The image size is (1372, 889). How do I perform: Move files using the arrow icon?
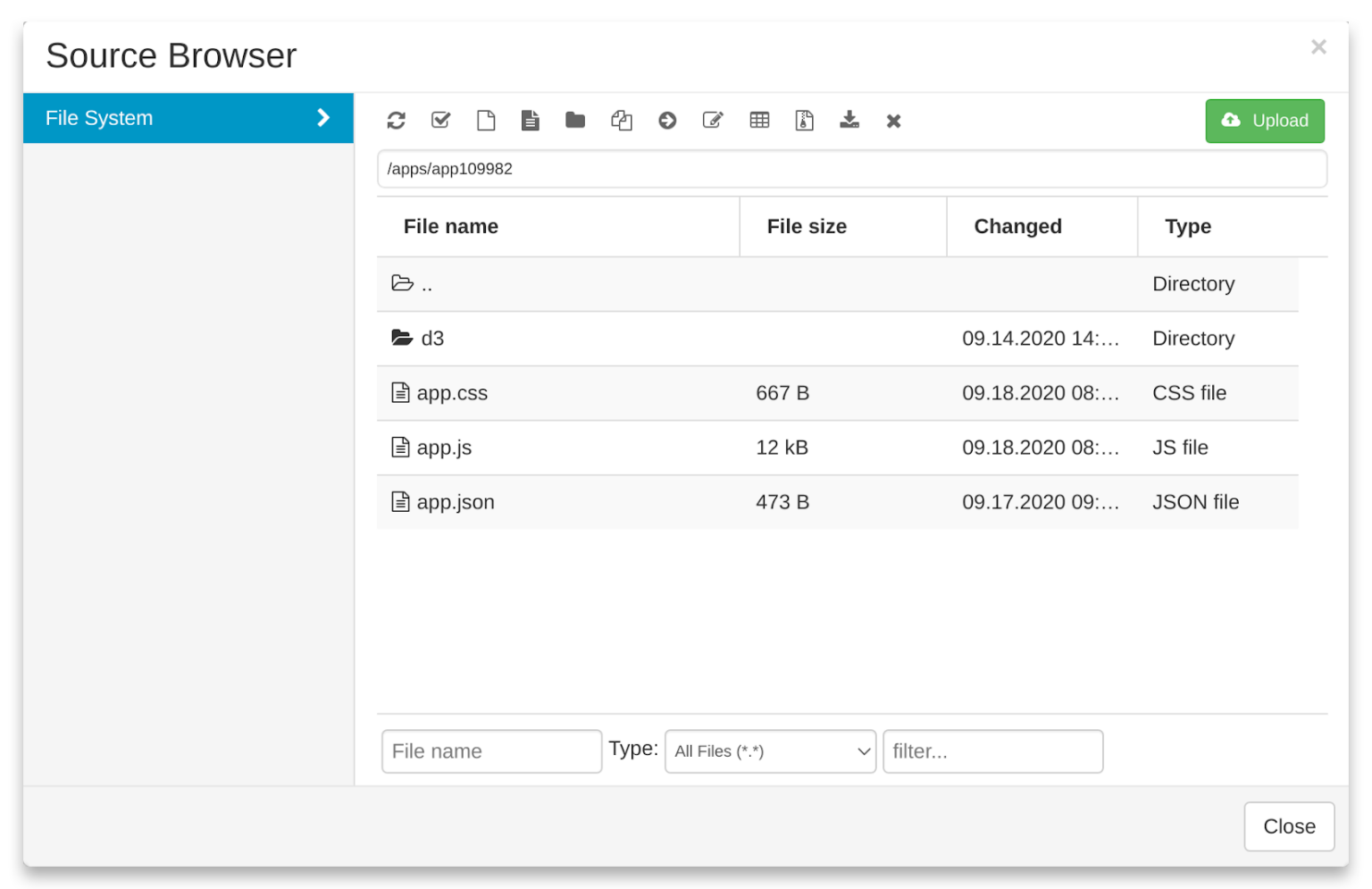(667, 121)
